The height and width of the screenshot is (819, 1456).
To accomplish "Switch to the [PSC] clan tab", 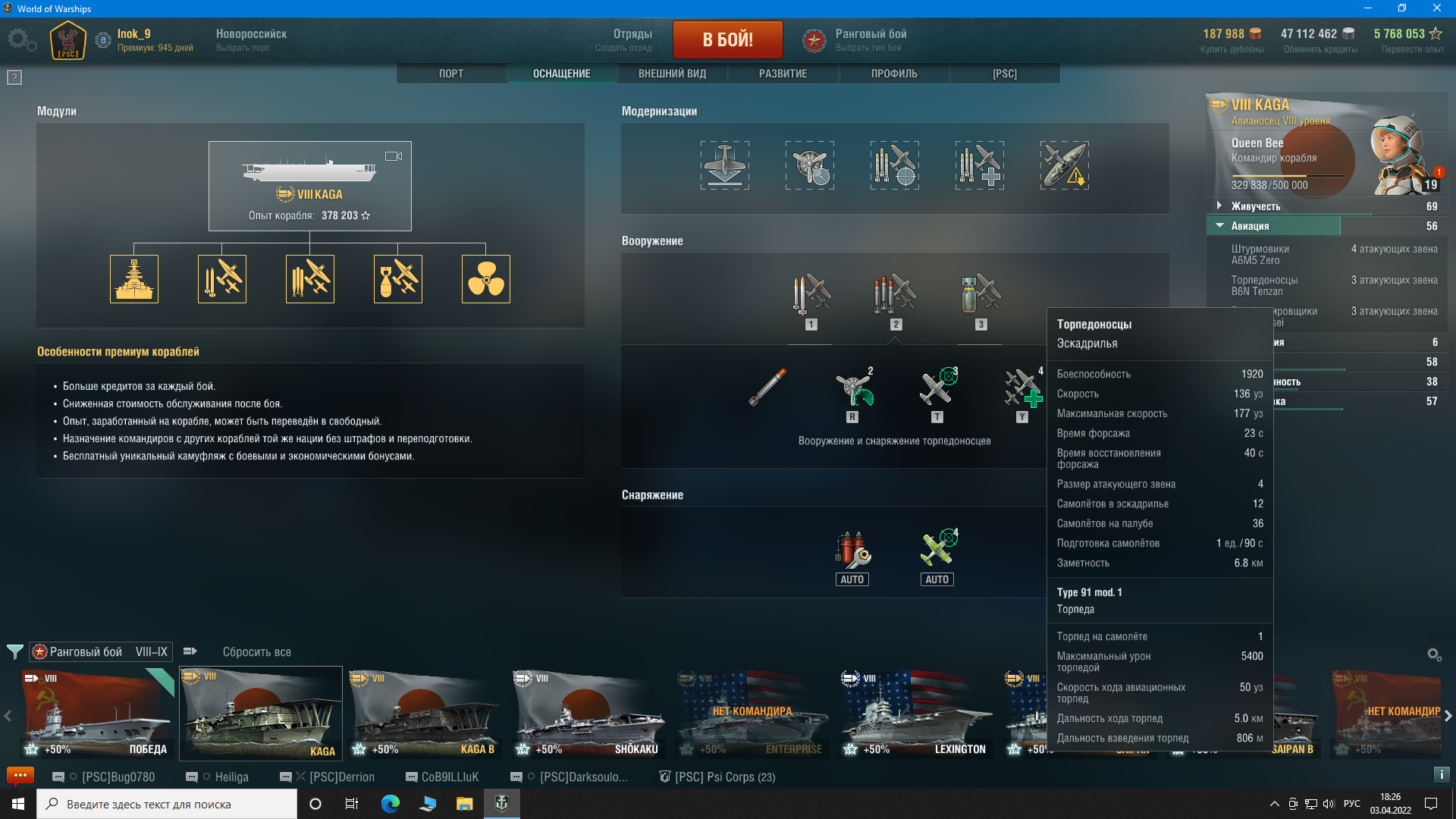I will pyautogui.click(x=1005, y=74).
